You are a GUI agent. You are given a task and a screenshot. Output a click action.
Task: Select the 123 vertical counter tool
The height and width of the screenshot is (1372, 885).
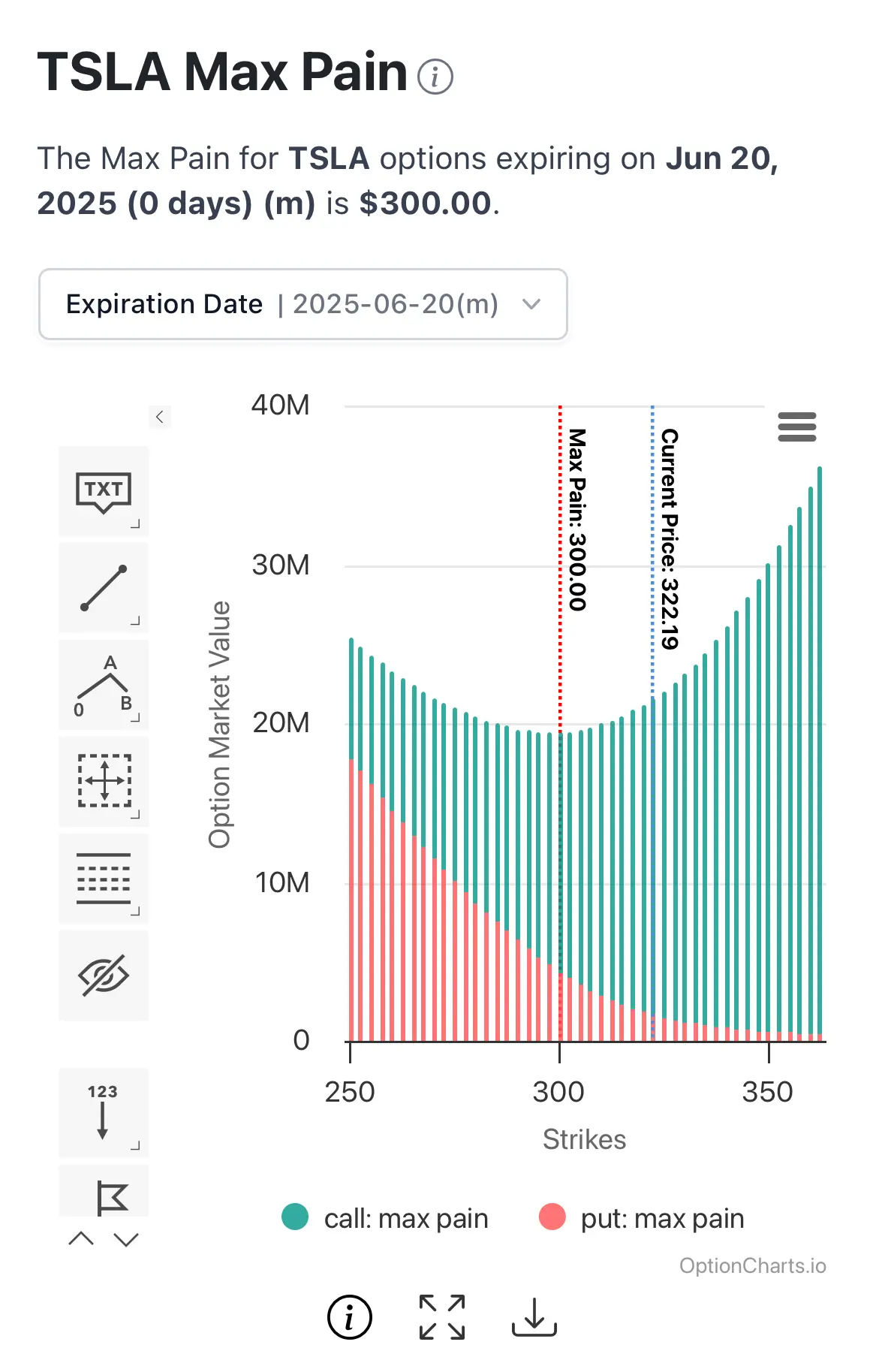[104, 1113]
